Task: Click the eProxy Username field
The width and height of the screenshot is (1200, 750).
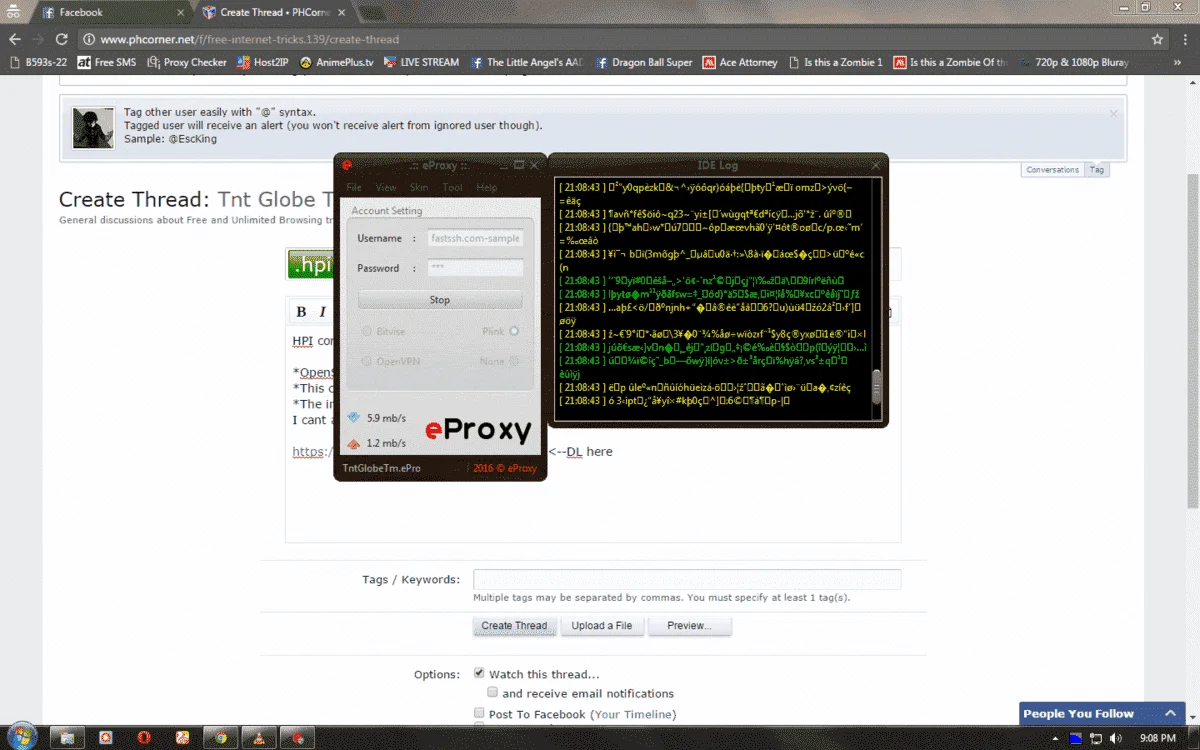Action: coord(475,238)
